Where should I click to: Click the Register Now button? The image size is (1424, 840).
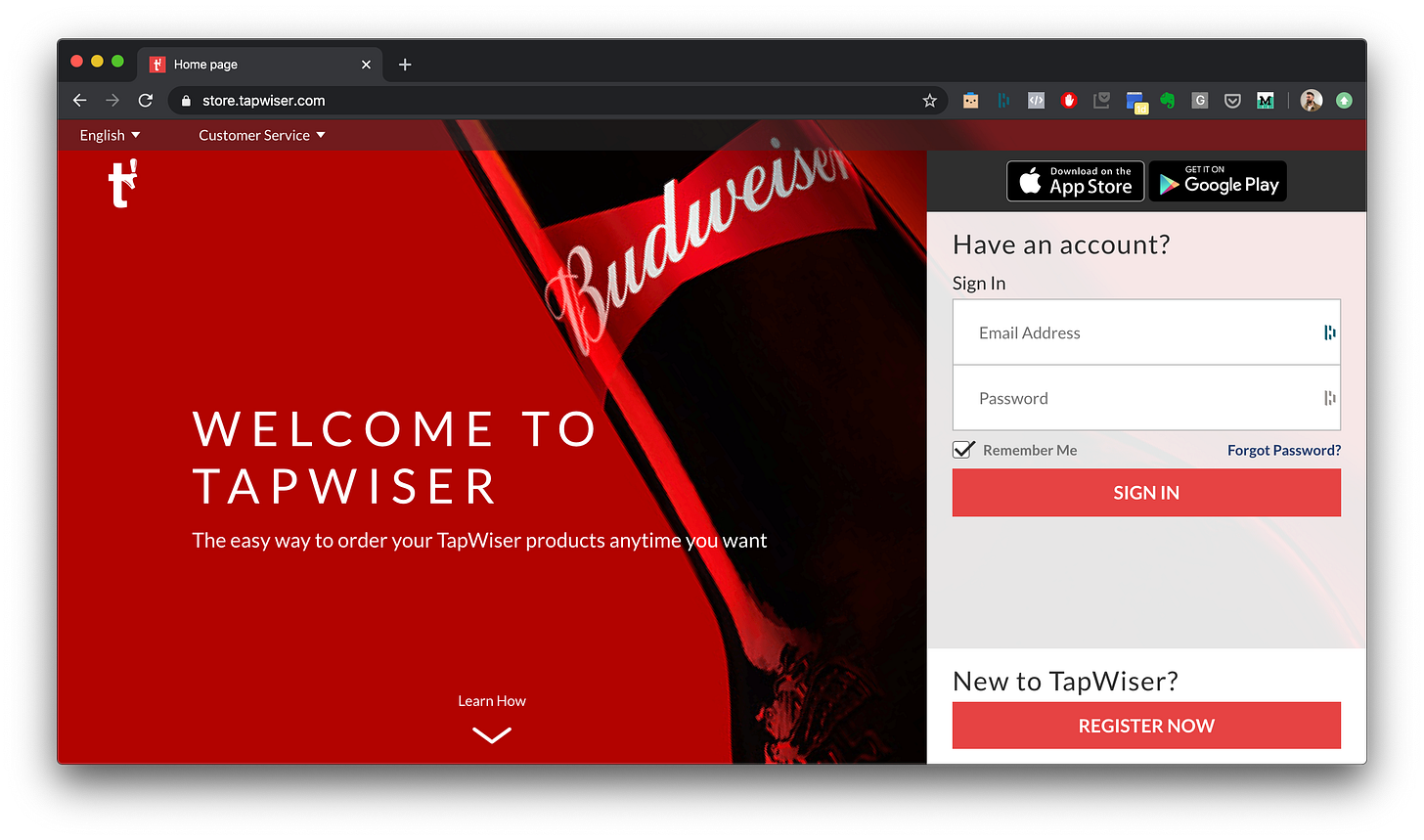tap(1146, 726)
